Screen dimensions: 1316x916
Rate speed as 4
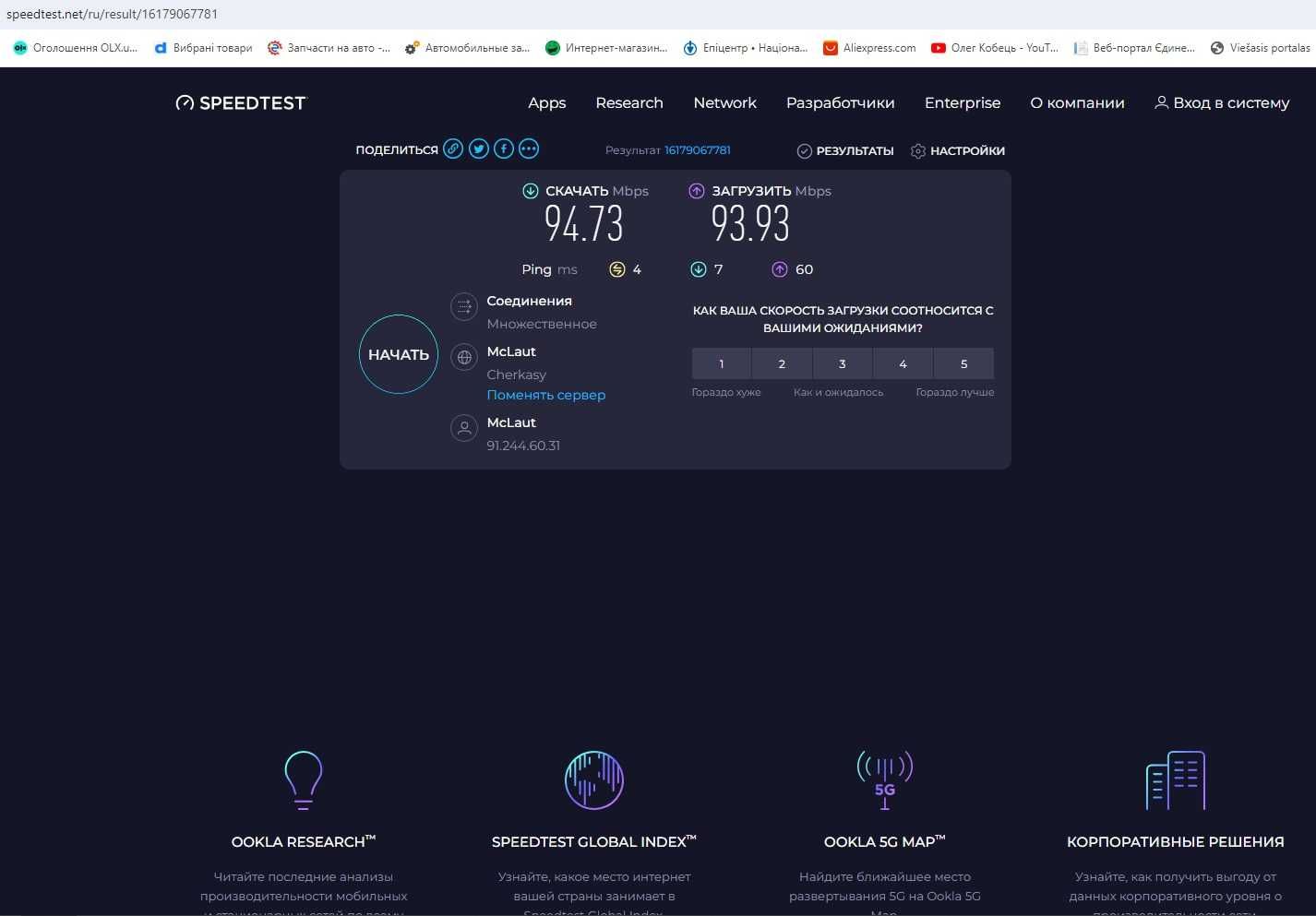[903, 363]
